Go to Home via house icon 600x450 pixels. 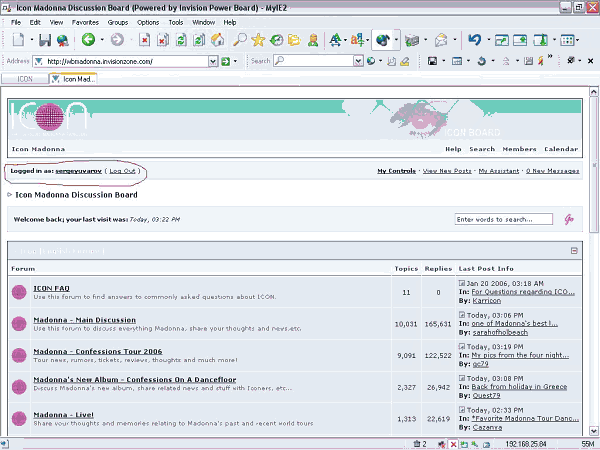[x=217, y=40]
